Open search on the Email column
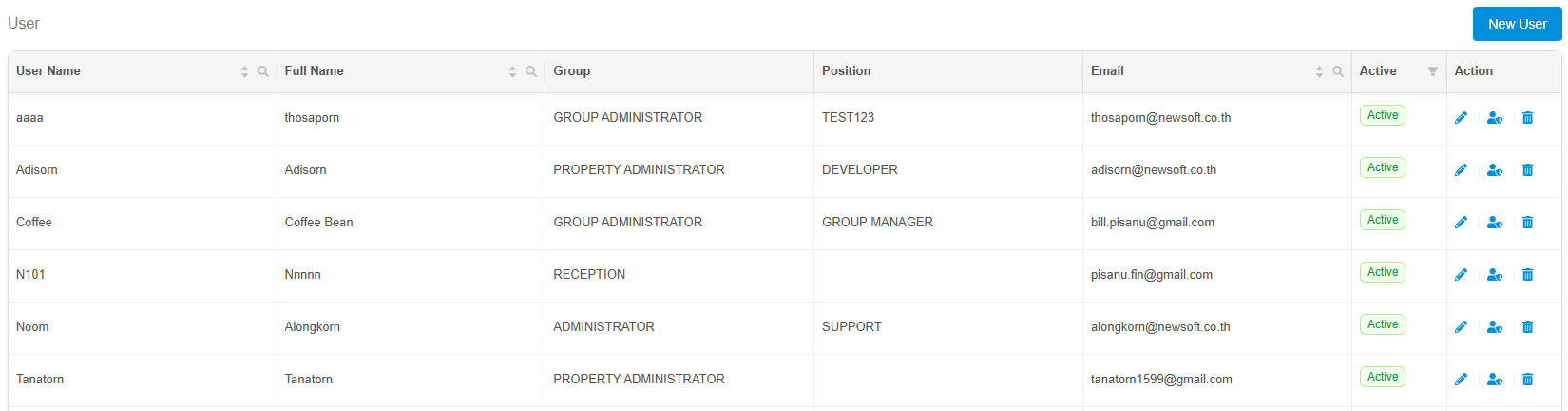The width and height of the screenshot is (1568, 411). pos(1338,71)
